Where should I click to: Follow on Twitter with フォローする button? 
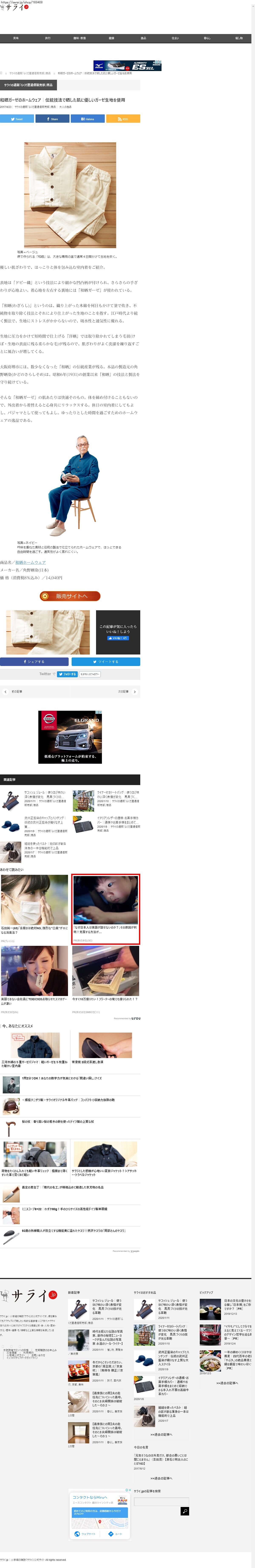(67, 674)
